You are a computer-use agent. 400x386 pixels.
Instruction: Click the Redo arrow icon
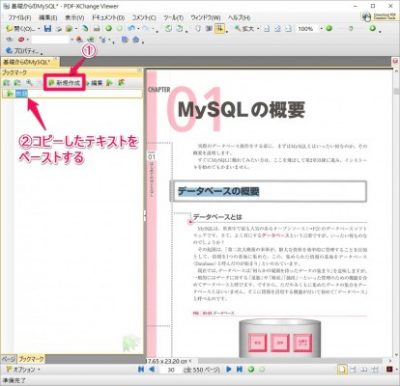coord(146,29)
